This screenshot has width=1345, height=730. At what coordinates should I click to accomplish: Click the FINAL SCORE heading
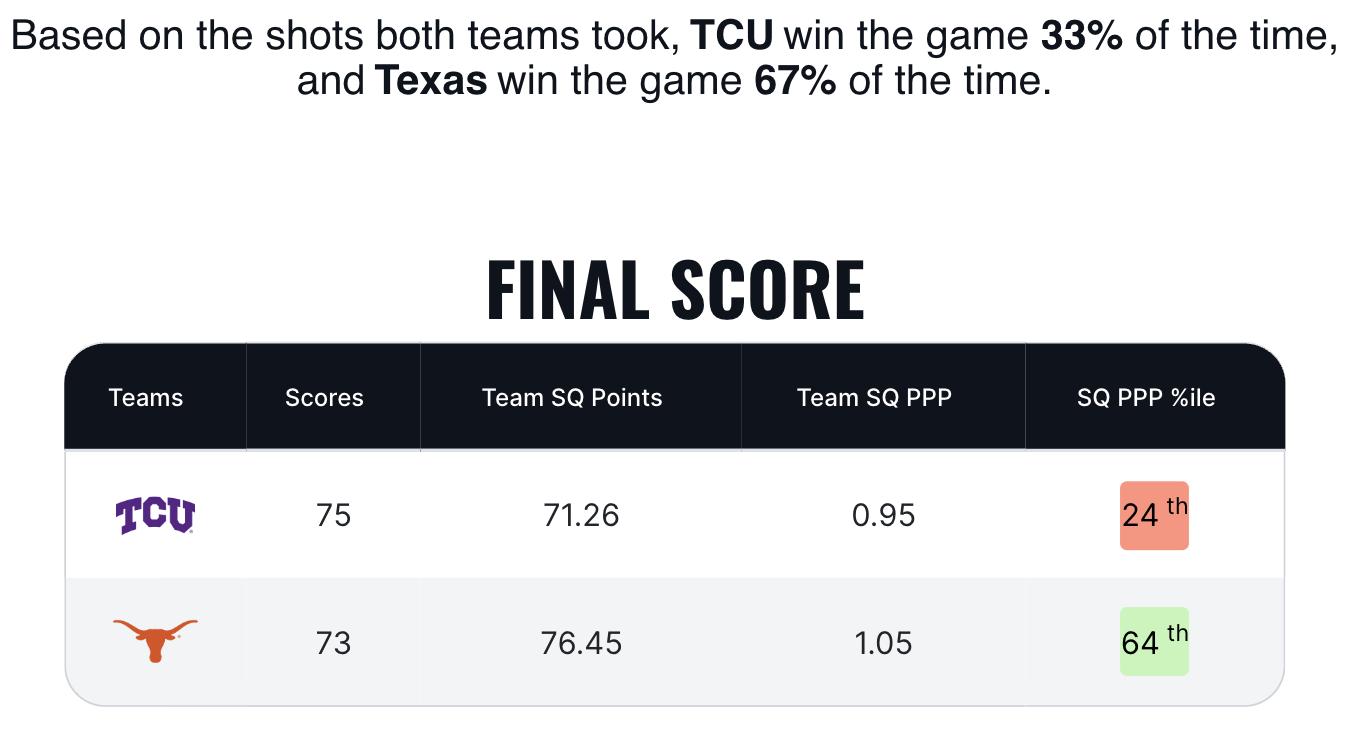(x=675, y=290)
